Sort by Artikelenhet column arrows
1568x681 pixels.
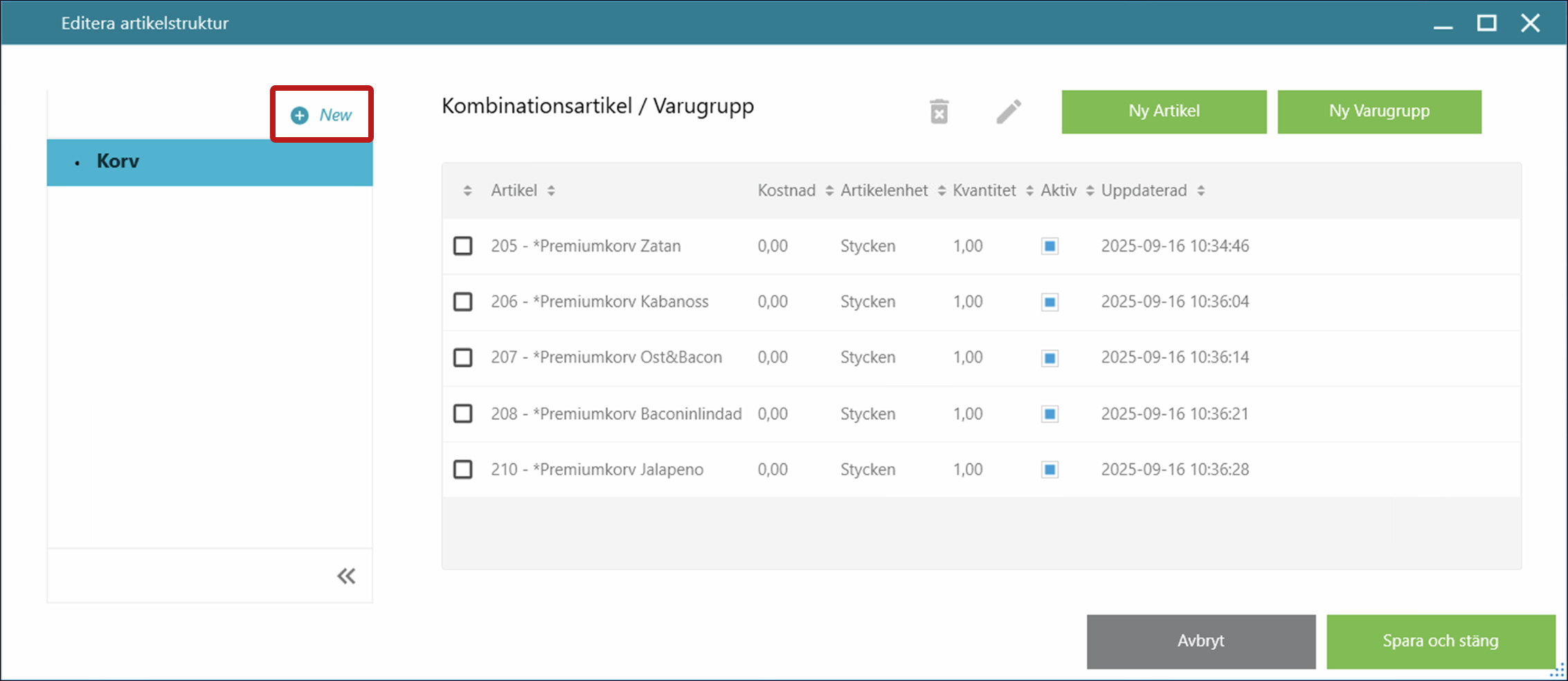click(x=941, y=191)
